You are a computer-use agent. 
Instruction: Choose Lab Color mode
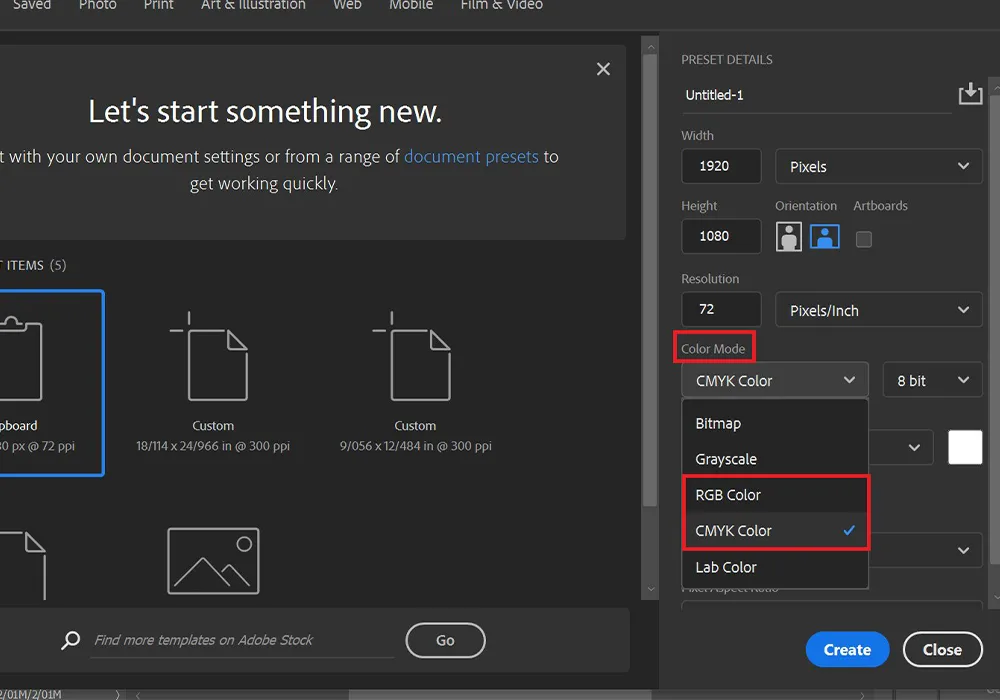click(x=775, y=567)
